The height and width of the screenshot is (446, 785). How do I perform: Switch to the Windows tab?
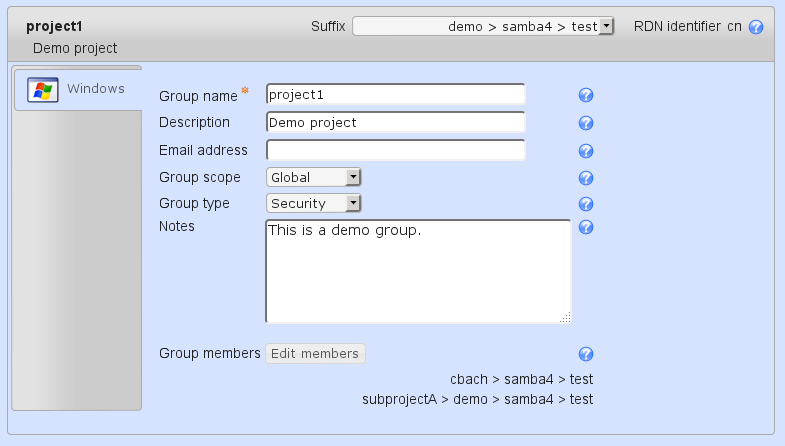pos(78,89)
